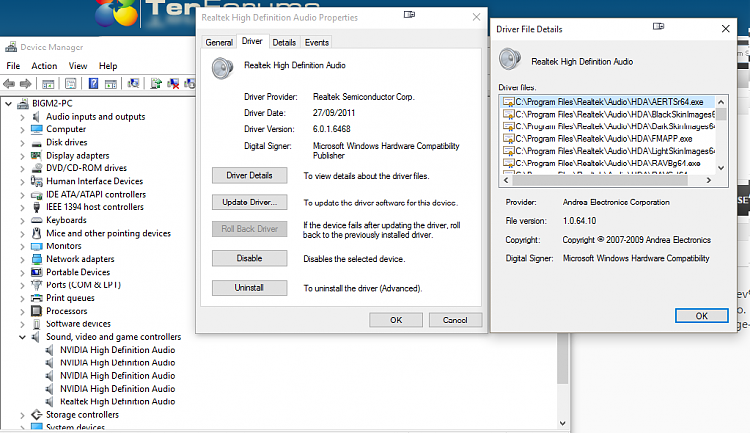Click the DVD/CD-ROM drives icon
The image size is (750, 433).
[36, 168]
